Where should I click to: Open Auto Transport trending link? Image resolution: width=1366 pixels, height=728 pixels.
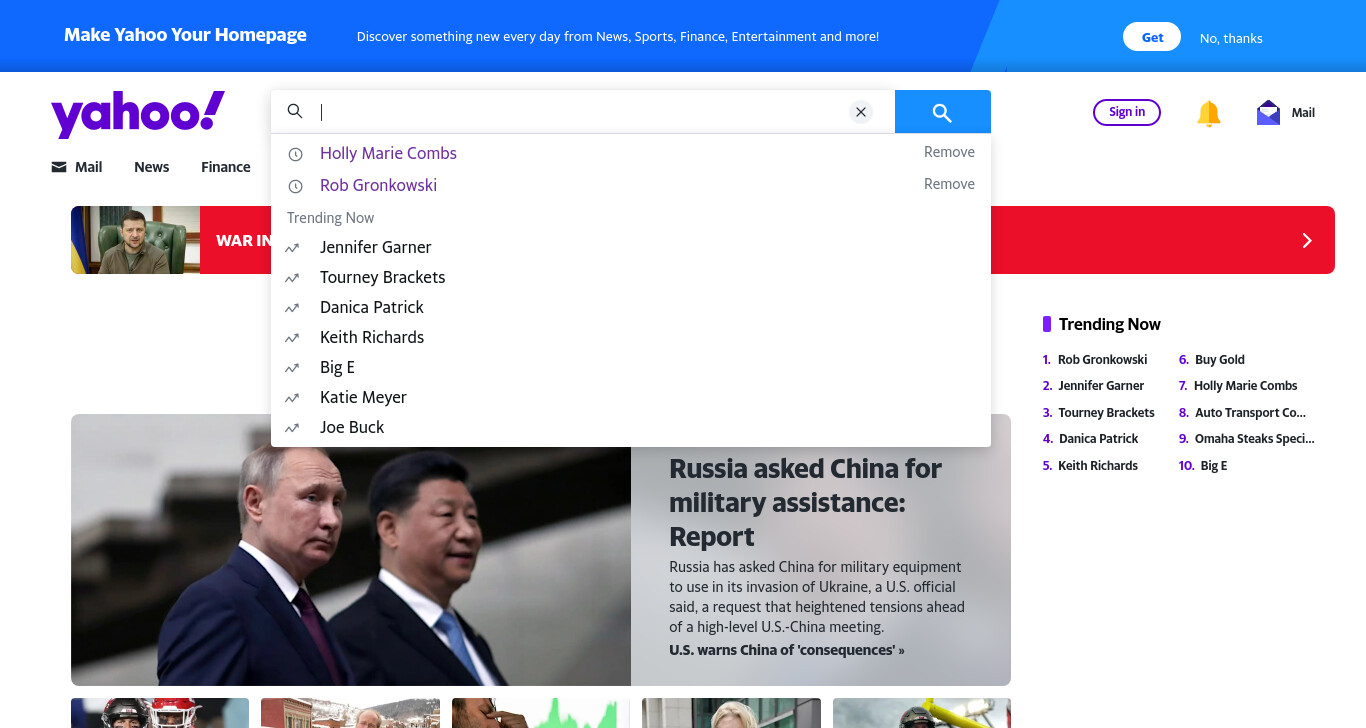tap(1251, 412)
